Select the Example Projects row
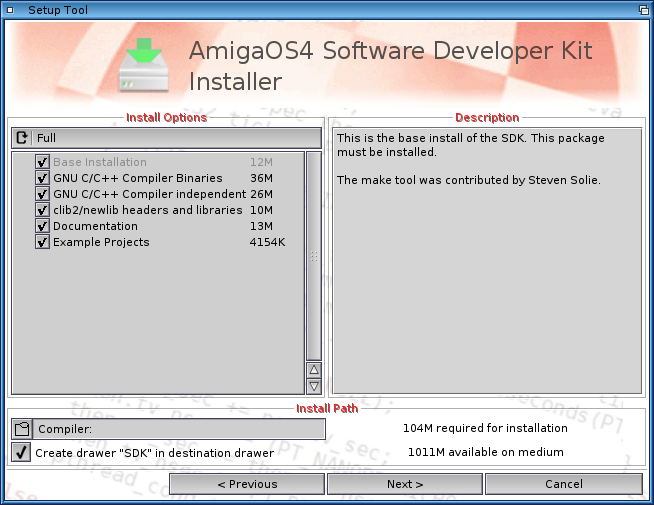Image resolution: width=654 pixels, height=505 pixels. 169,242
